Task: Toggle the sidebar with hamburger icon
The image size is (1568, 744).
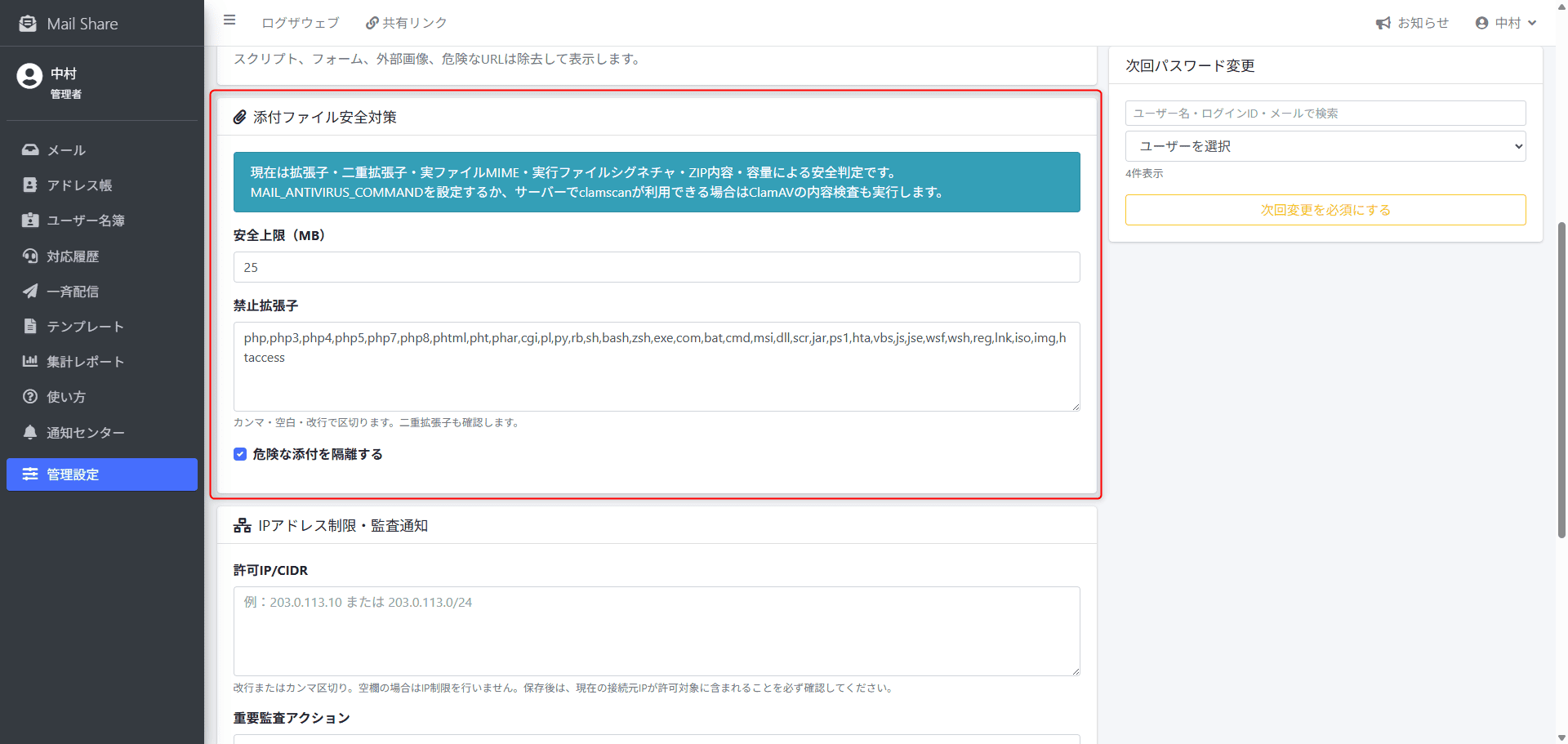Action: click(x=229, y=20)
